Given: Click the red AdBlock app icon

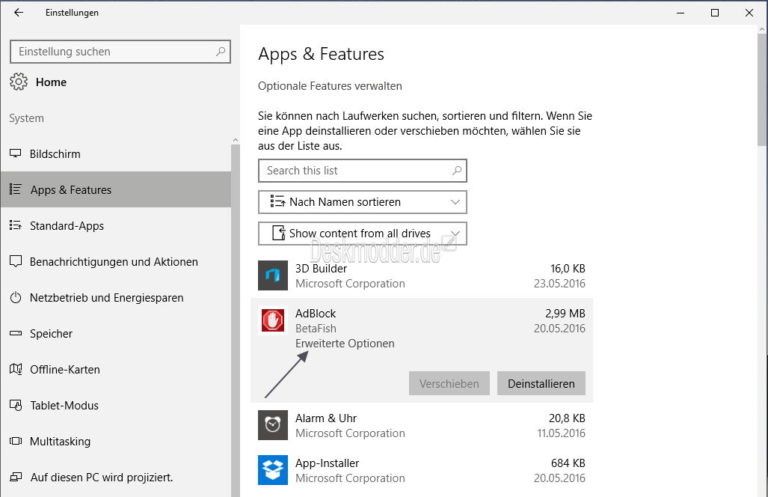Looking at the screenshot, I should coord(273,321).
